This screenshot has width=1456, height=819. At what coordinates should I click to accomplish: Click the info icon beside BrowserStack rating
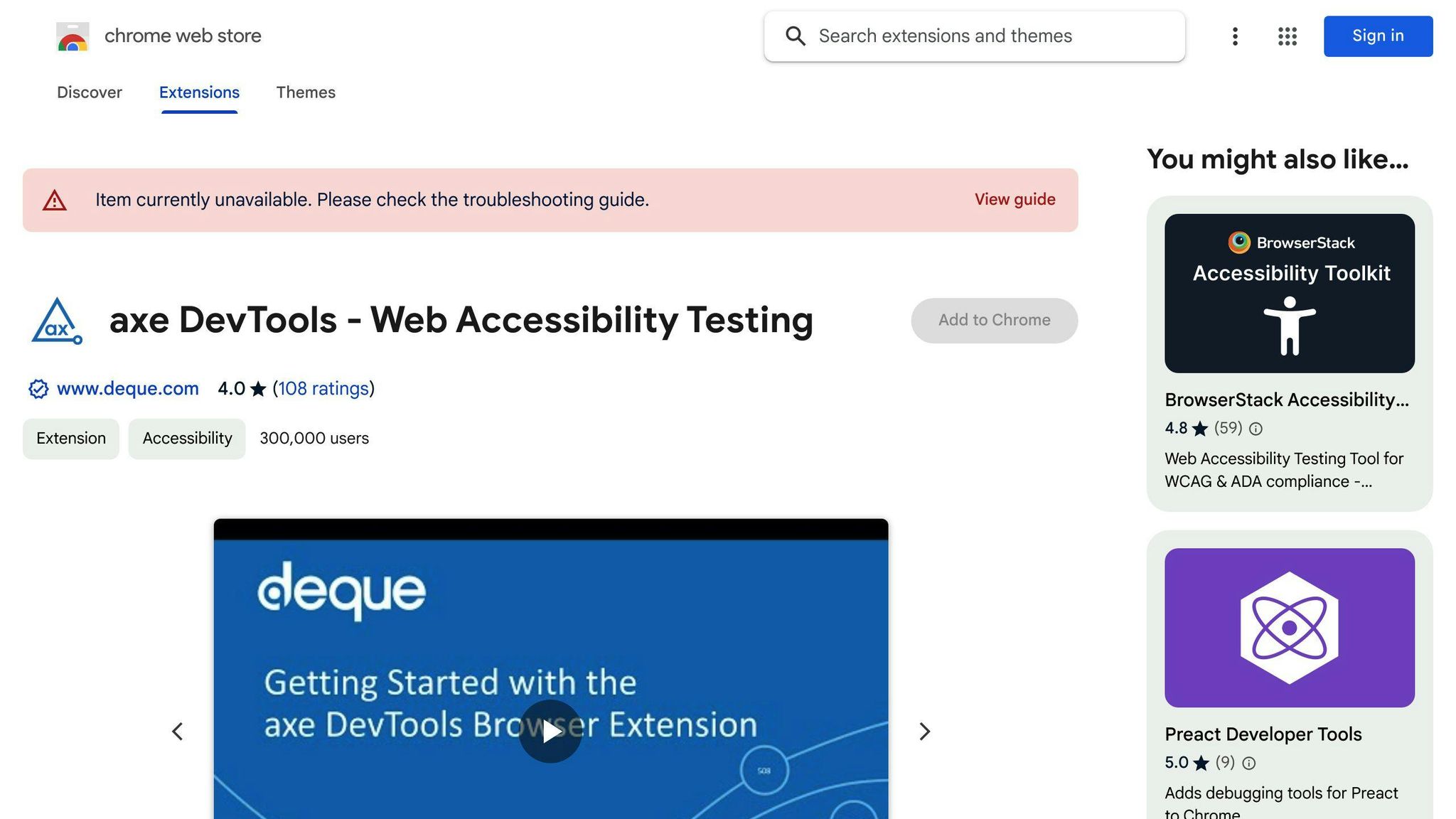click(1256, 429)
